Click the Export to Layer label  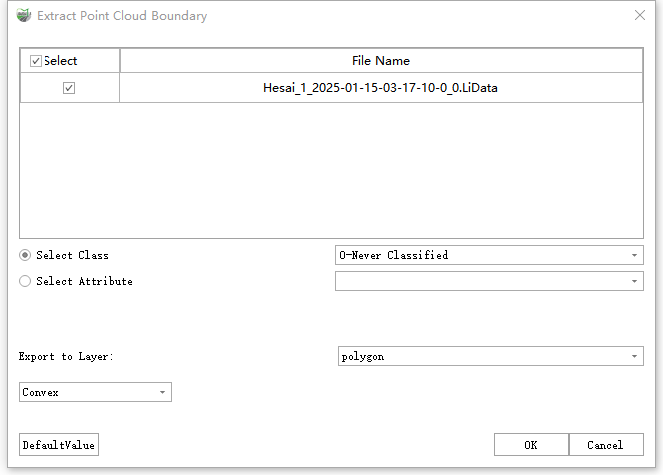(66, 356)
